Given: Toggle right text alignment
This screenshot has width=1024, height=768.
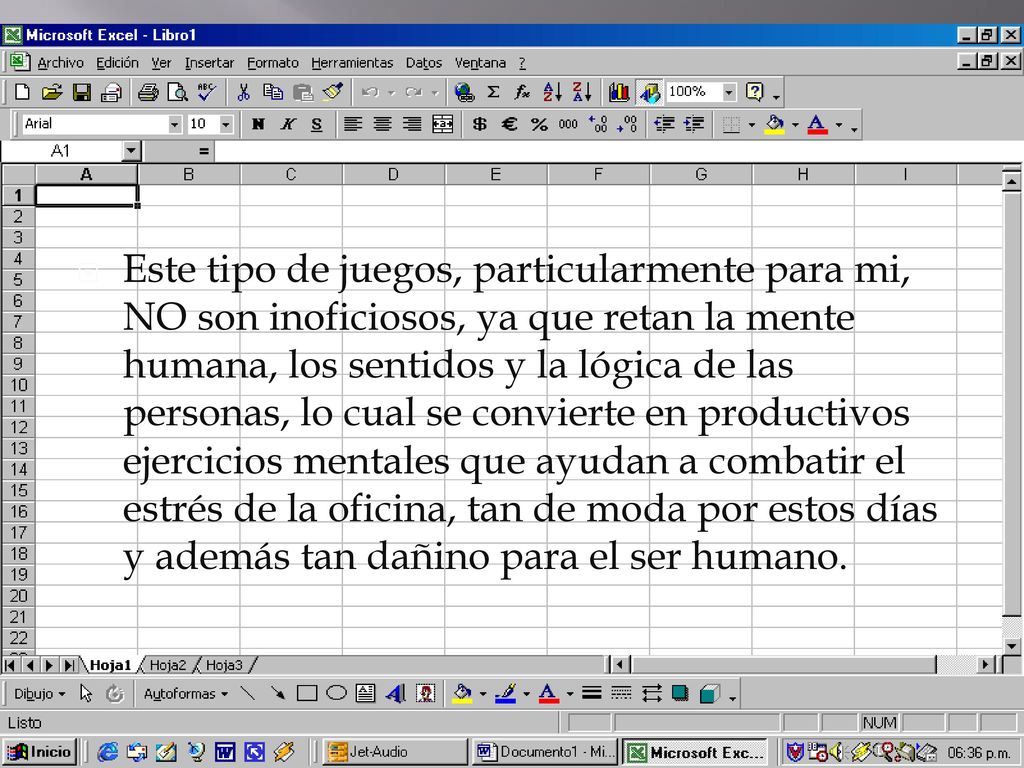Looking at the screenshot, I should 411,124.
